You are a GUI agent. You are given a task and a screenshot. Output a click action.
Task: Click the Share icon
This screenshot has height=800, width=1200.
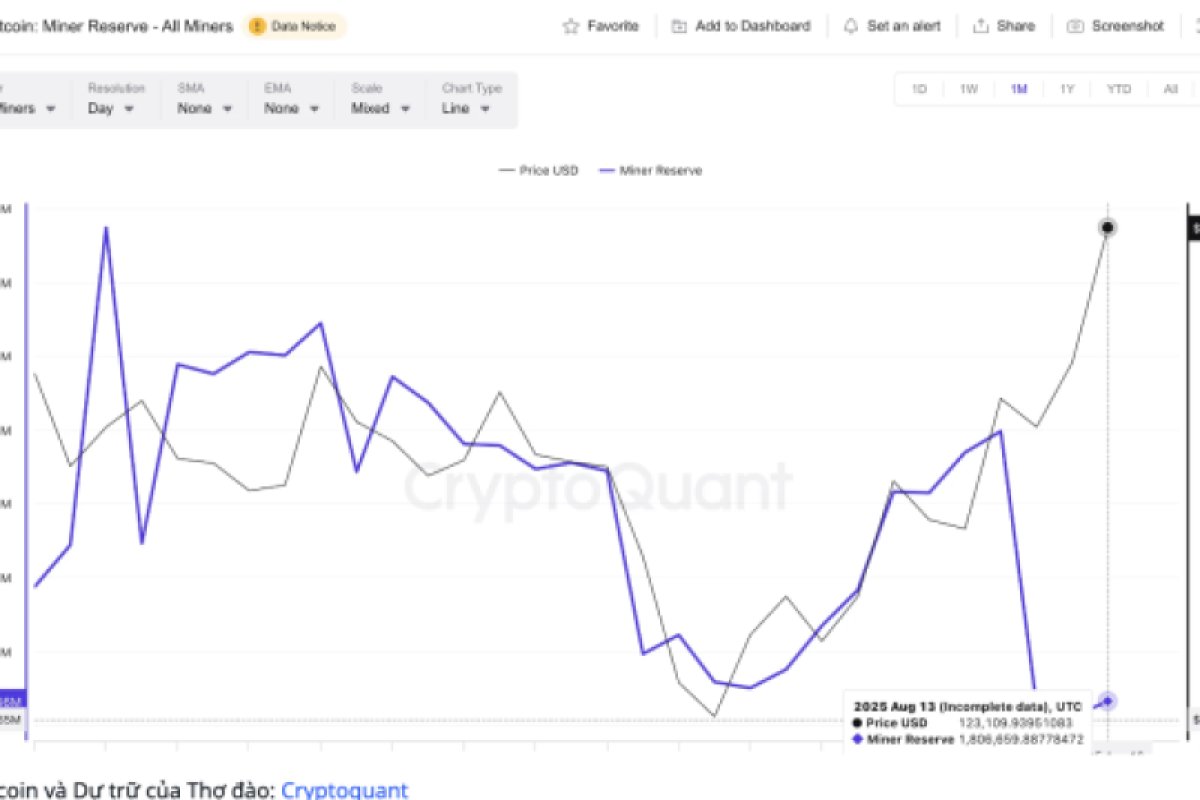point(981,27)
